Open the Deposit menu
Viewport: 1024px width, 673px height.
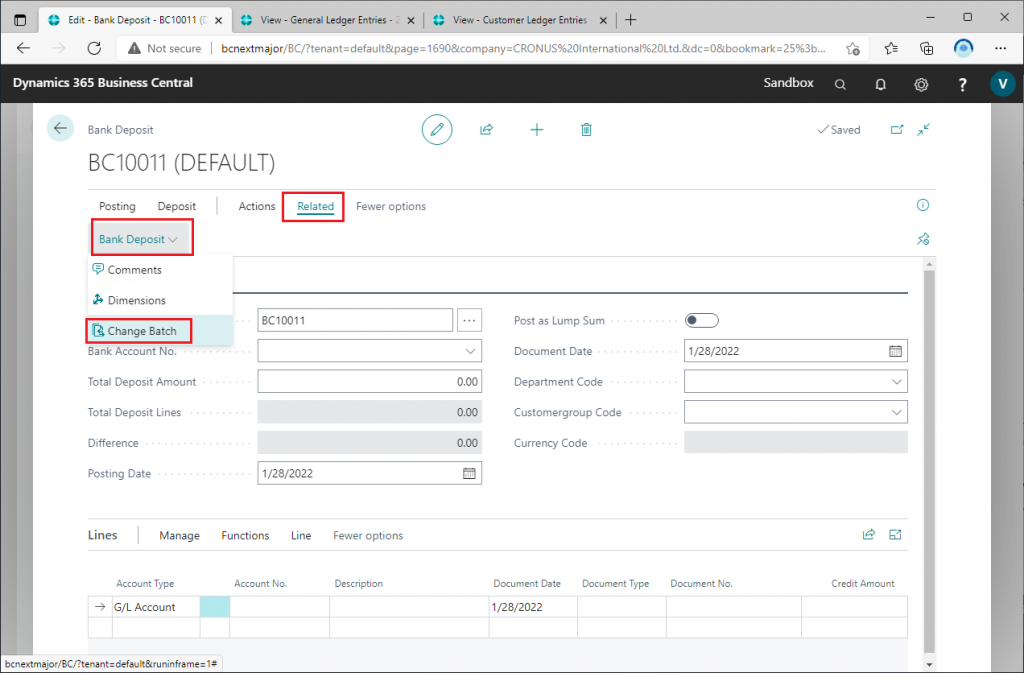[x=177, y=206]
